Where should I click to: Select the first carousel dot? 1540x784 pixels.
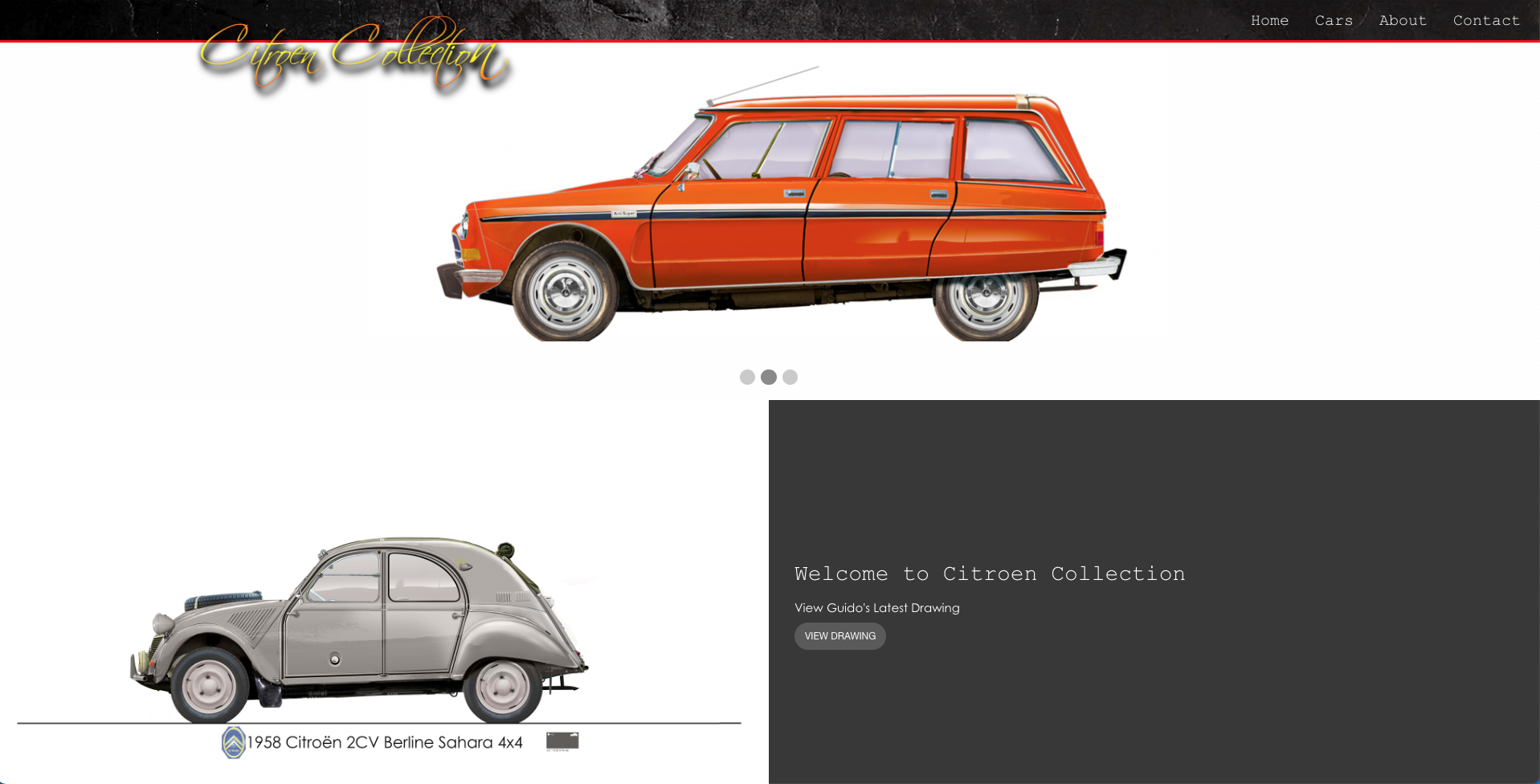pos(747,377)
